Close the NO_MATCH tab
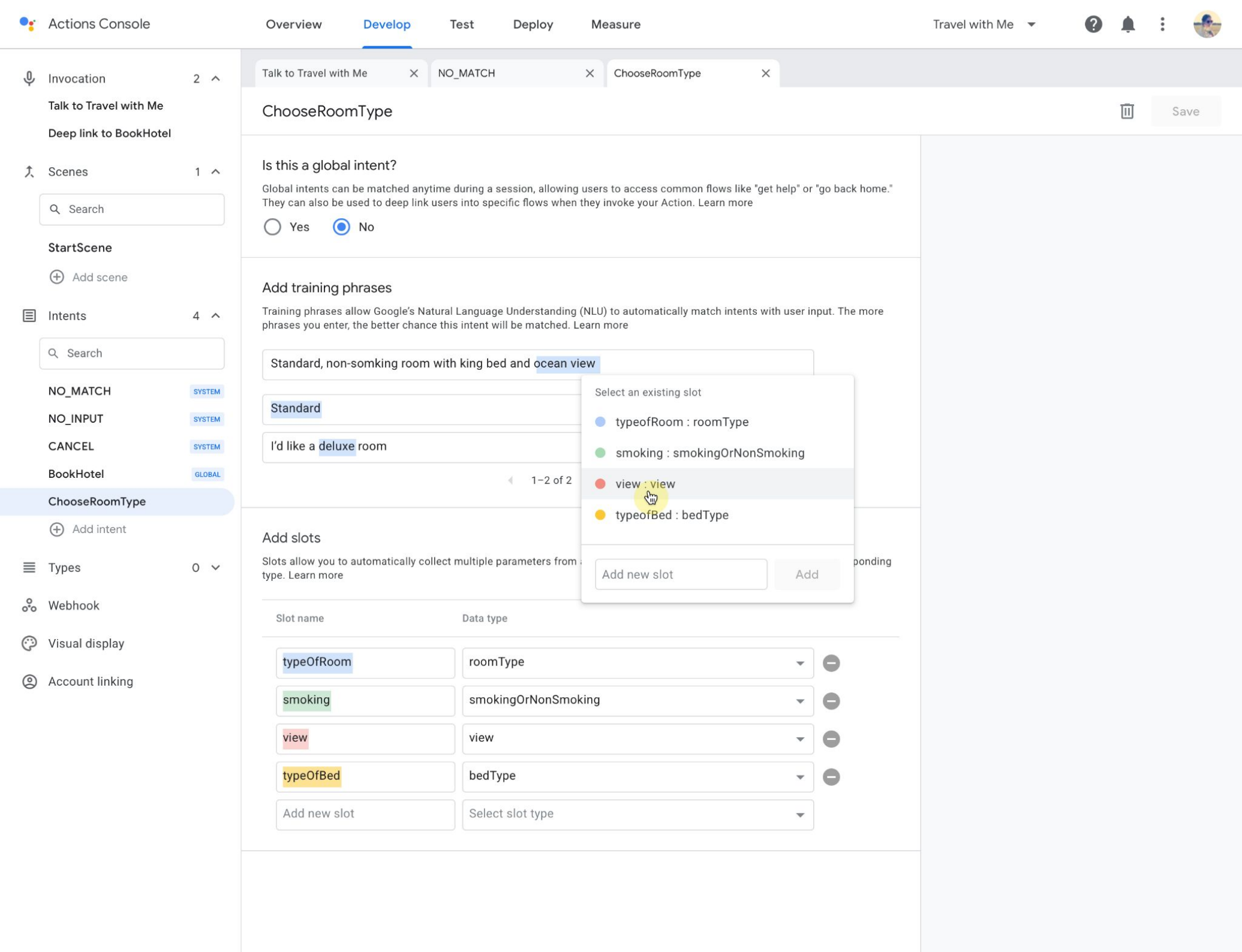Image resolution: width=1242 pixels, height=952 pixels. tap(590, 73)
